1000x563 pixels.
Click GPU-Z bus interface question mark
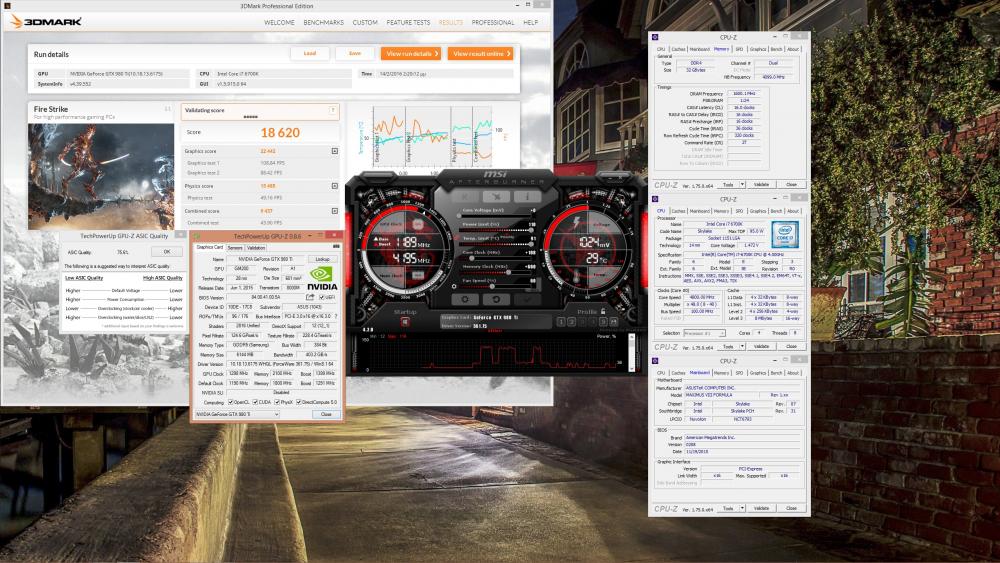point(336,316)
